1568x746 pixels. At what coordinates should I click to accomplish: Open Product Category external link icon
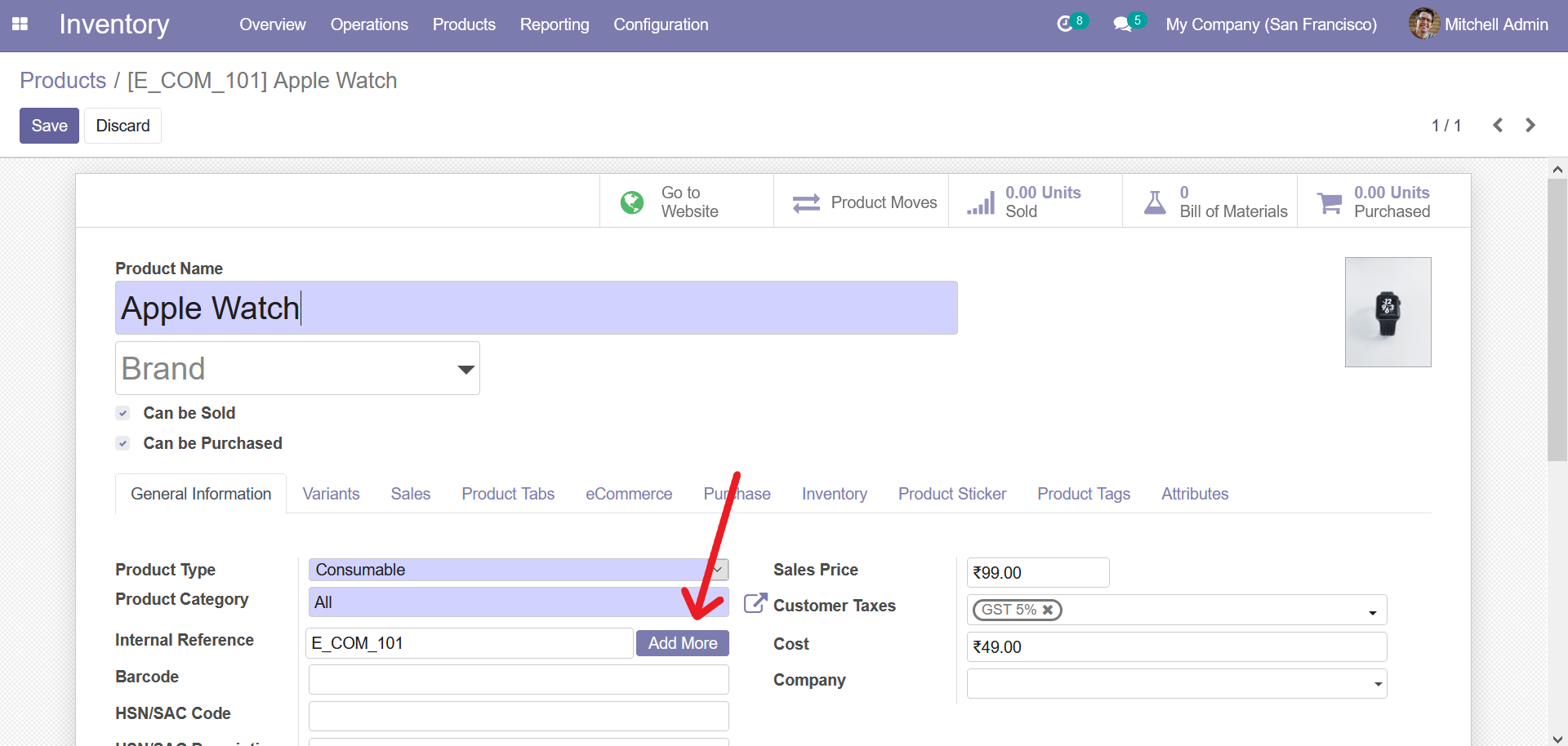tap(755, 603)
